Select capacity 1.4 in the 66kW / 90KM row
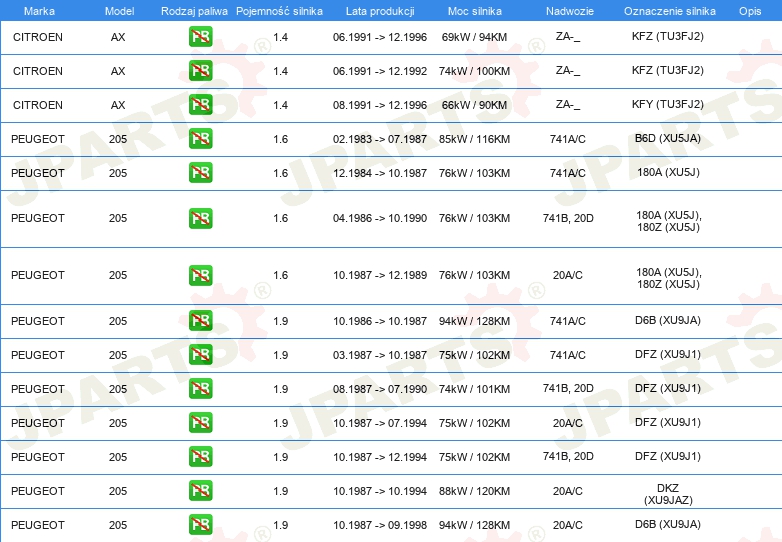 click(281, 105)
